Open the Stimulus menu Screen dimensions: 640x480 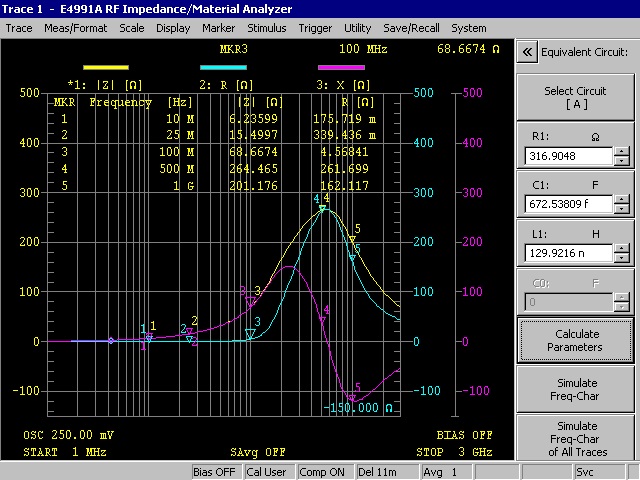266,28
